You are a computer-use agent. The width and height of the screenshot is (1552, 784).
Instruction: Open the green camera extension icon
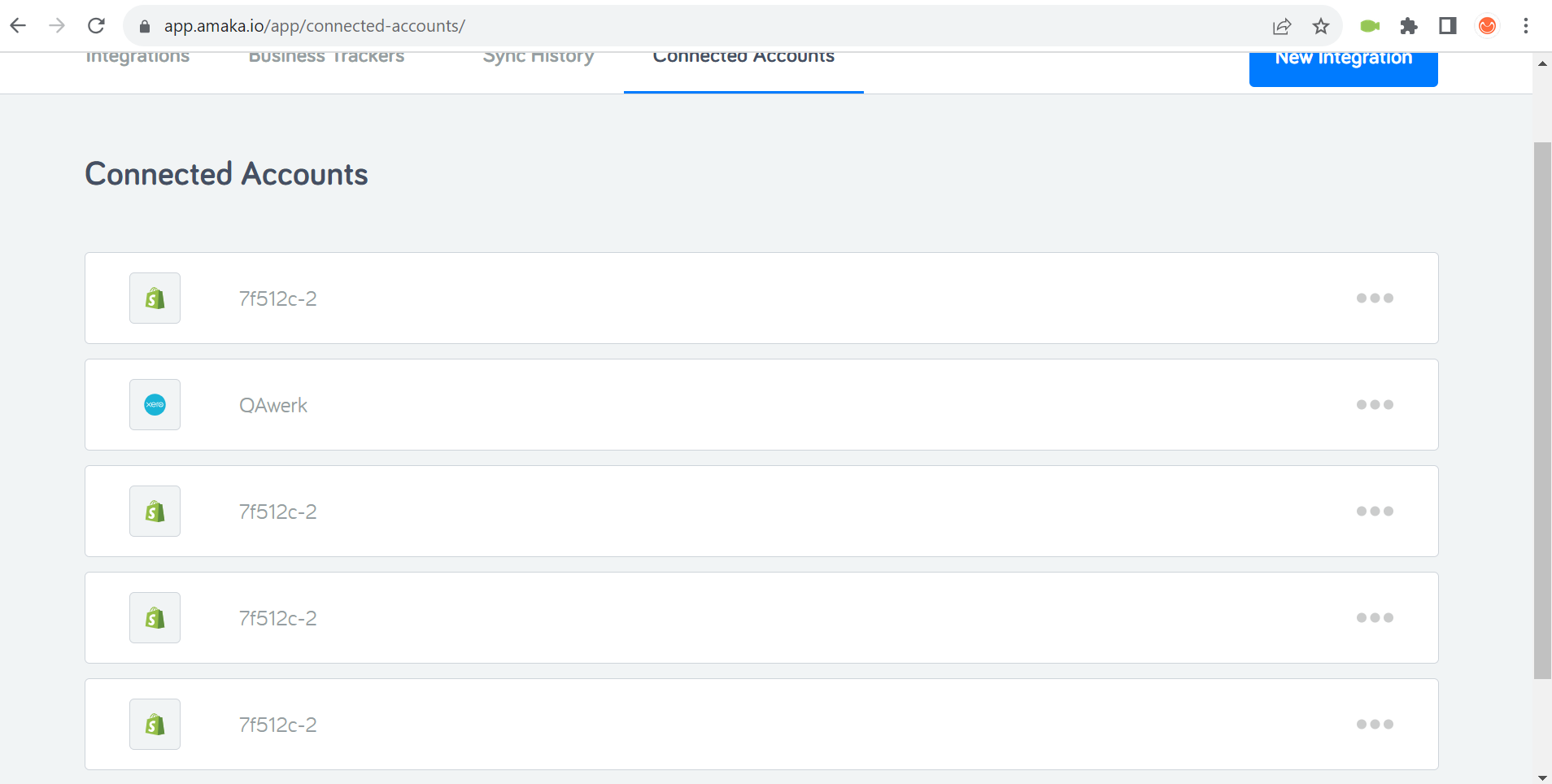(1370, 26)
